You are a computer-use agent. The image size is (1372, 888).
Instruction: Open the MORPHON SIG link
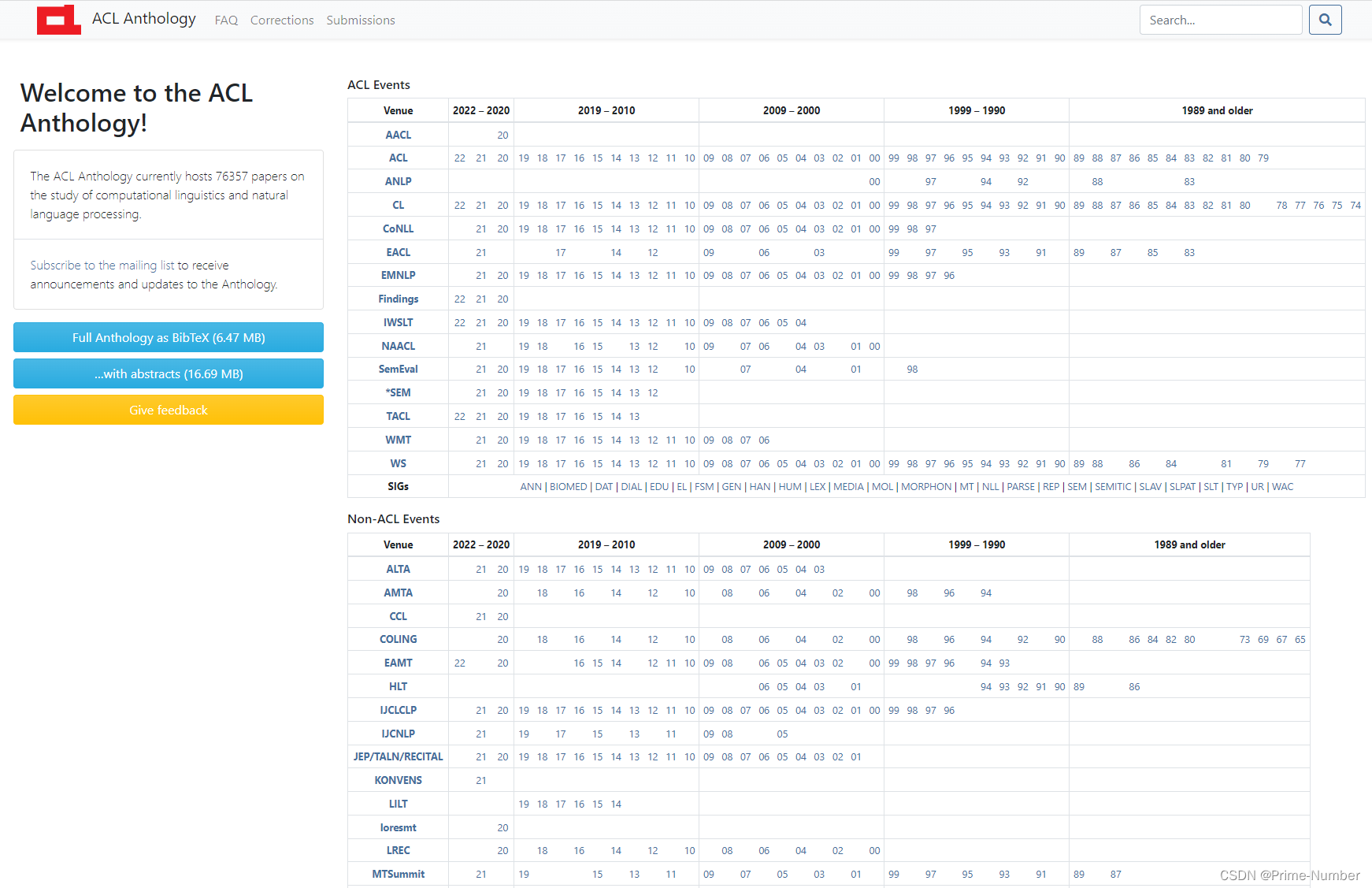pos(926,487)
